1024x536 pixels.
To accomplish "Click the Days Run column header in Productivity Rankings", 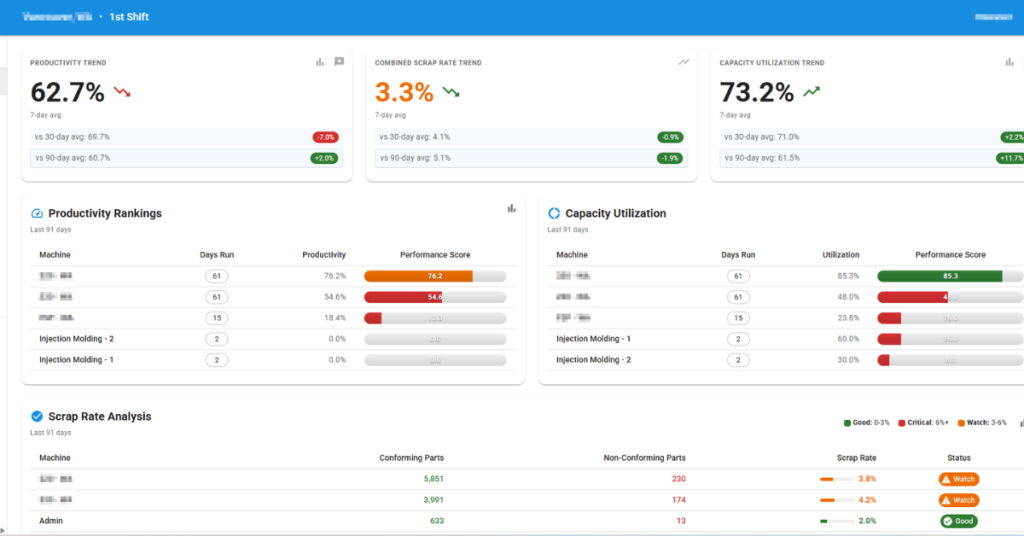I will point(217,255).
